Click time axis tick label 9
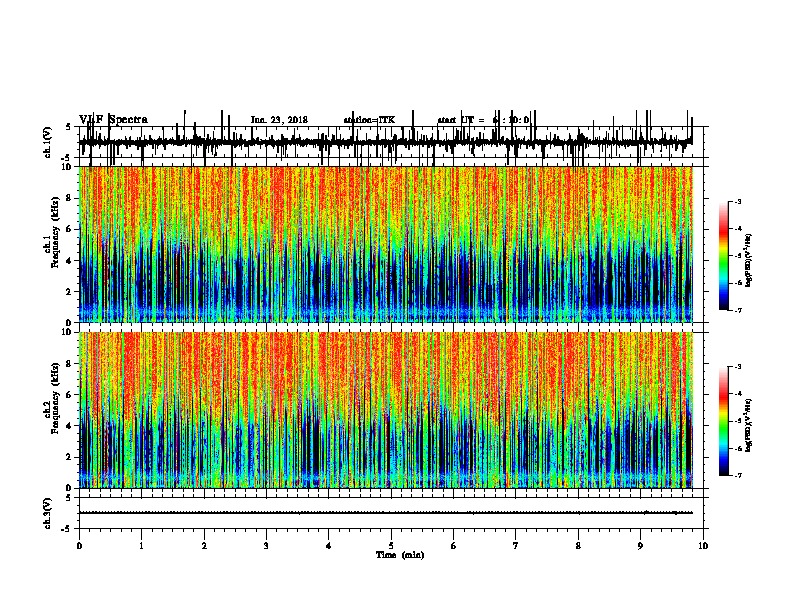792x612 pixels. (x=640, y=546)
